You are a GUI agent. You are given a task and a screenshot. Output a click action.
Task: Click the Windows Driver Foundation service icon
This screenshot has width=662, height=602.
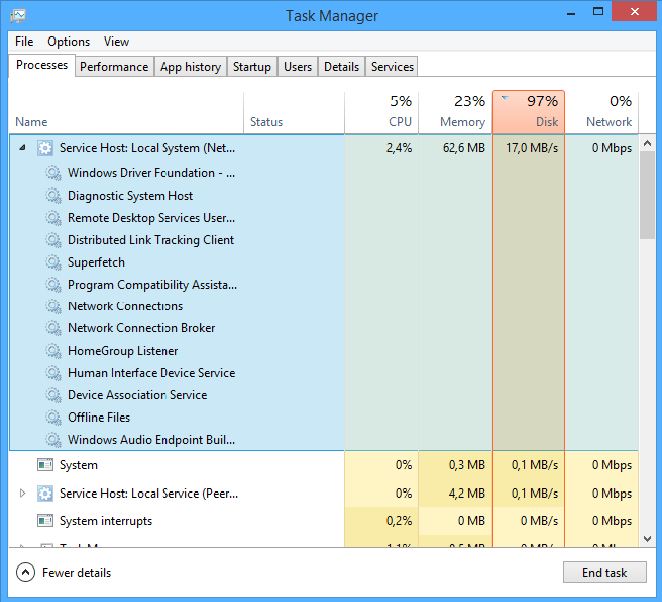tap(54, 173)
